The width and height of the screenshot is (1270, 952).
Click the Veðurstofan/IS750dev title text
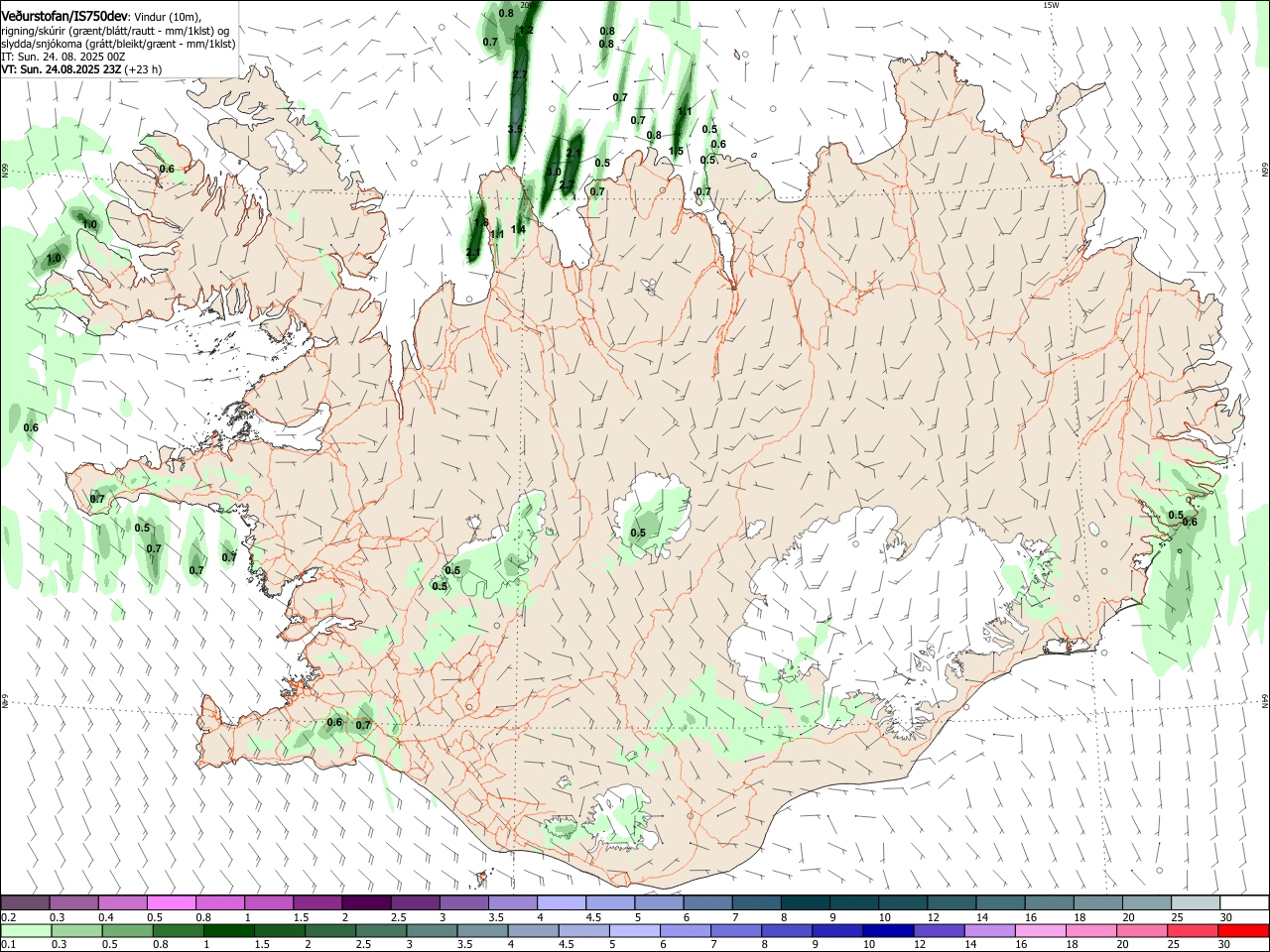click(64, 15)
